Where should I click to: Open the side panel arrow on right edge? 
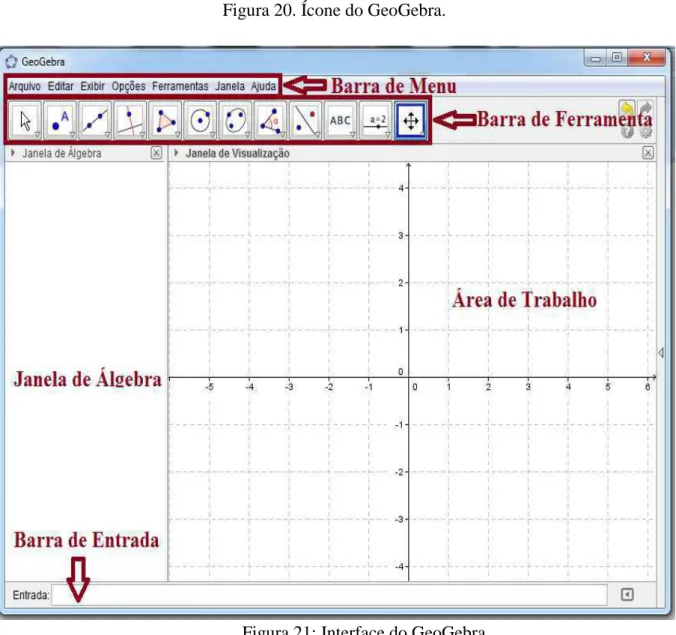click(661, 353)
